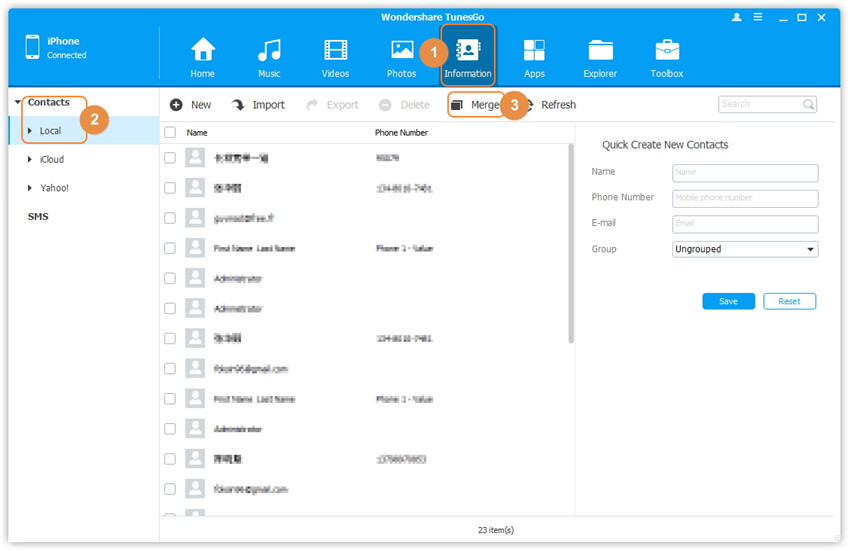
Task: Go to the Videos section icon
Action: coord(336,51)
